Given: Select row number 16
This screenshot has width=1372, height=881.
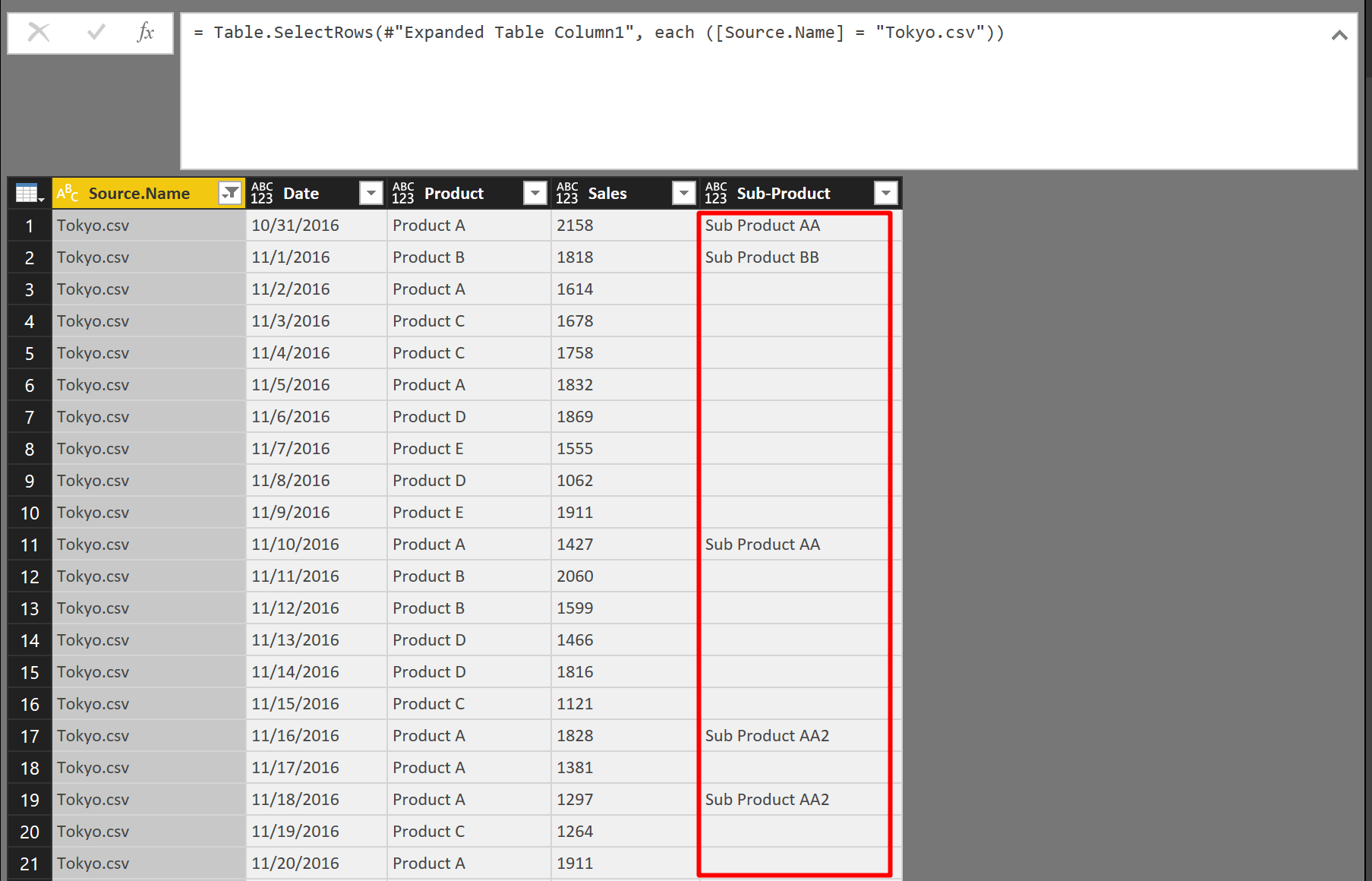Looking at the screenshot, I should [x=30, y=704].
